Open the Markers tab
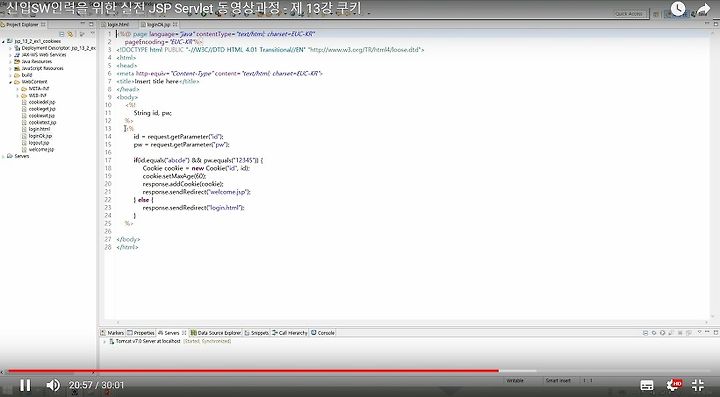Viewport: 720px width, 397px height. (113, 333)
